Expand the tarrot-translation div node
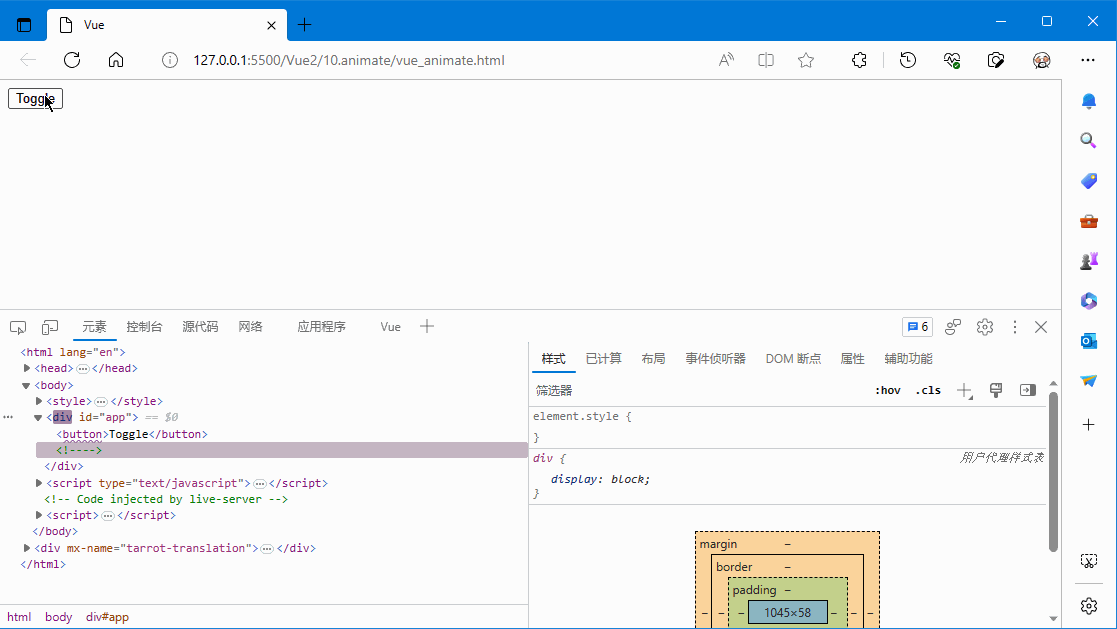This screenshot has width=1117, height=629. pos(27,548)
